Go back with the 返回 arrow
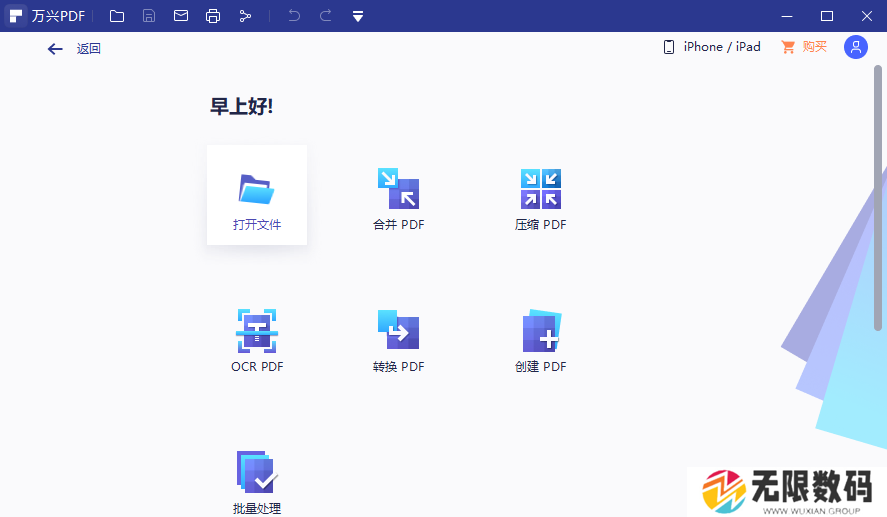The height and width of the screenshot is (517, 887). pyautogui.click(x=74, y=49)
